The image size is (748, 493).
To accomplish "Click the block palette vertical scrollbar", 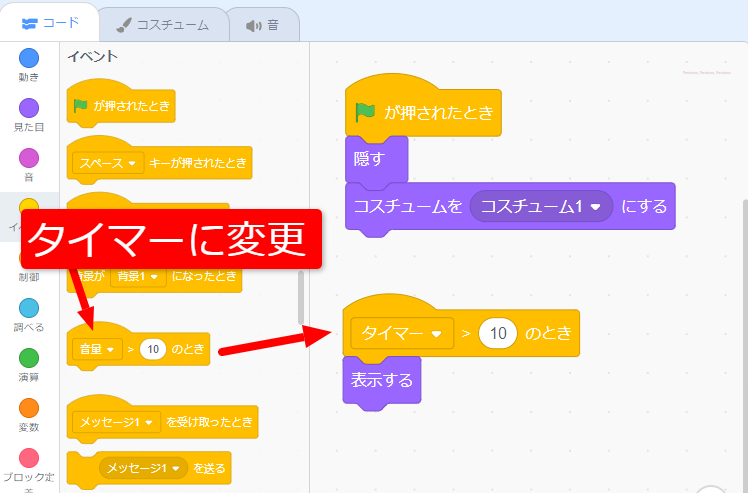I will tap(301, 298).
